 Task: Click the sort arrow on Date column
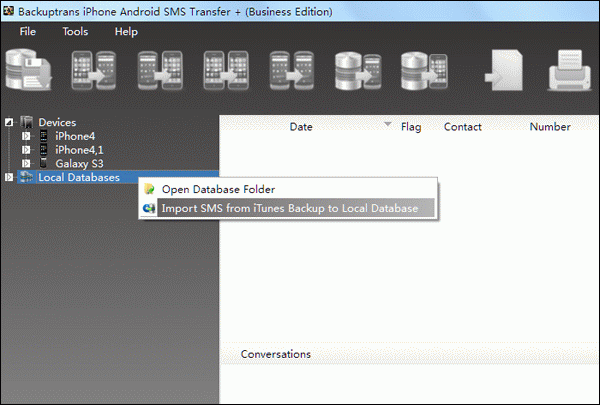pos(387,124)
